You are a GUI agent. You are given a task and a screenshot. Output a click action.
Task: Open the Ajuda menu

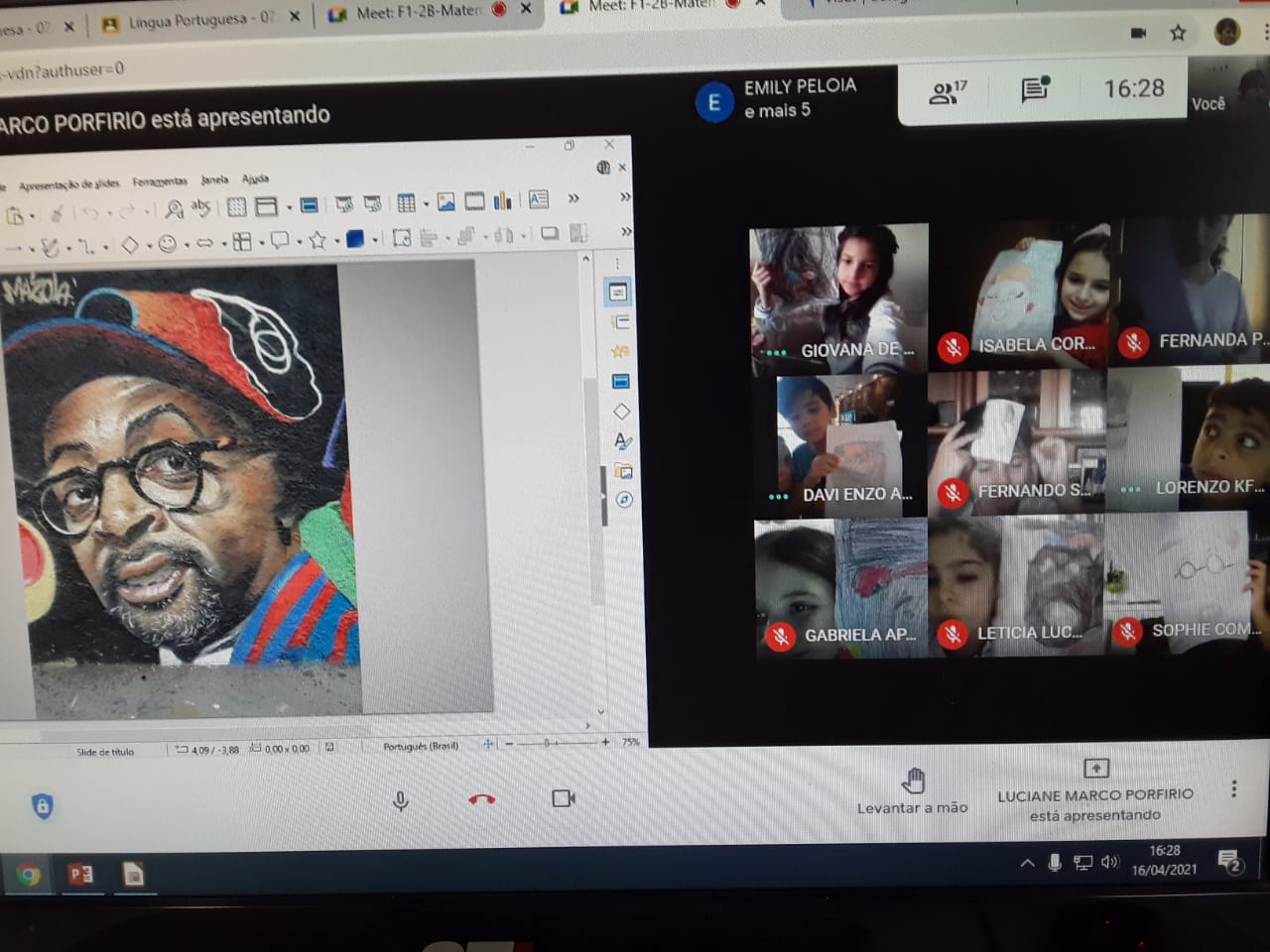tap(255, 178)
